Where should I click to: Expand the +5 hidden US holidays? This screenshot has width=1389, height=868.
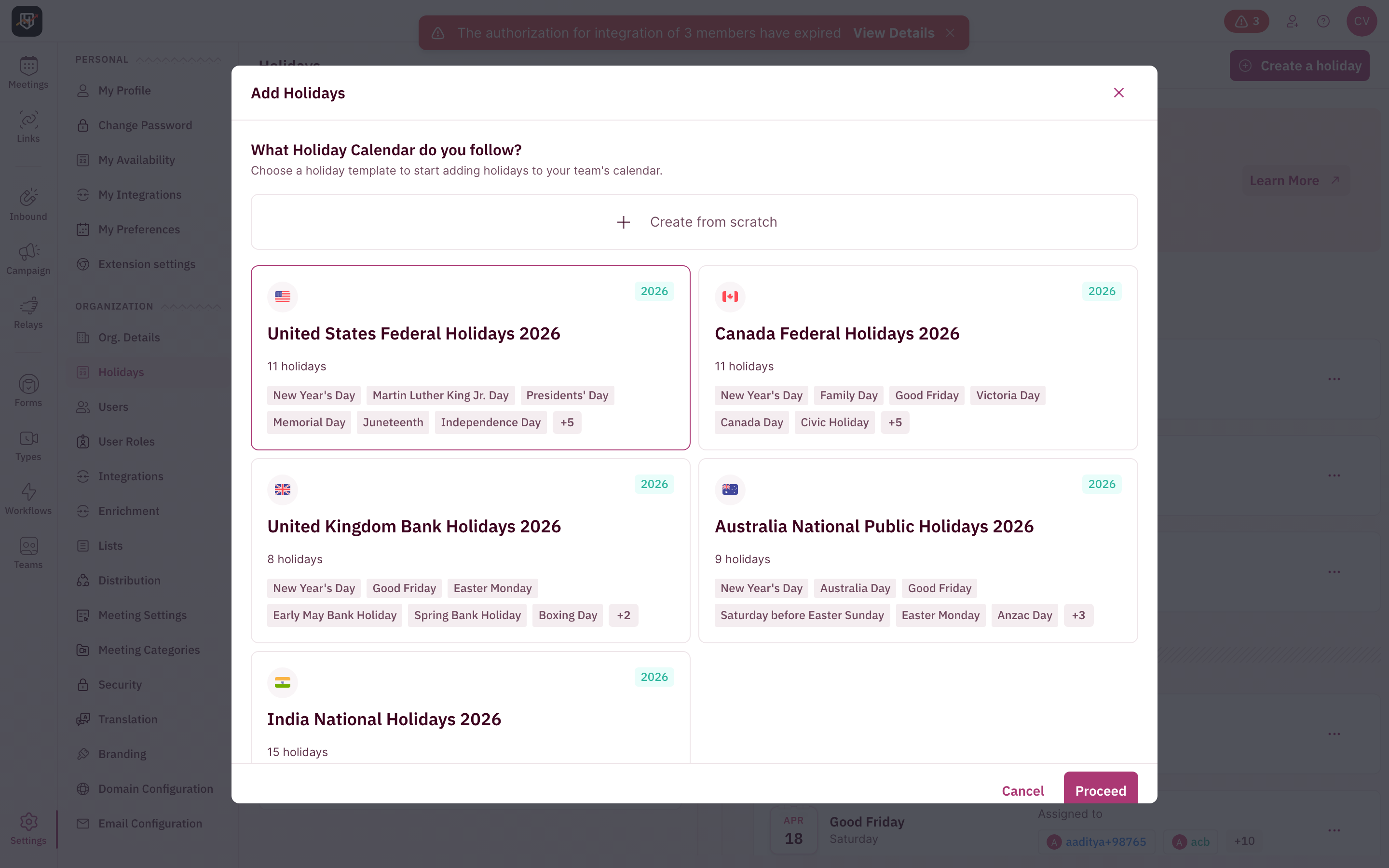click(x=567, y=422)
